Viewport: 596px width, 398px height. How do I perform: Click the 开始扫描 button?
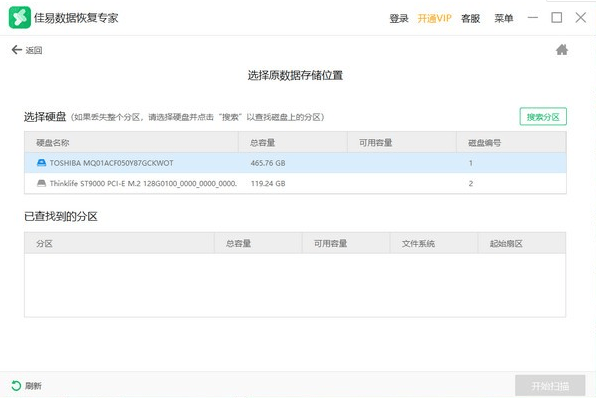point(550,386)
